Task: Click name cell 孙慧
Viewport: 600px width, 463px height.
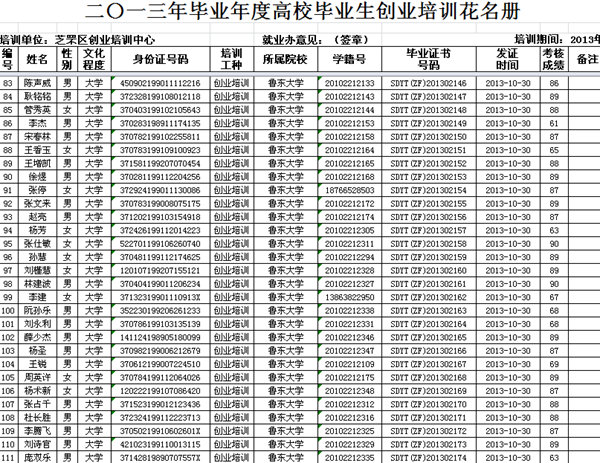Action: pos(38,257)
